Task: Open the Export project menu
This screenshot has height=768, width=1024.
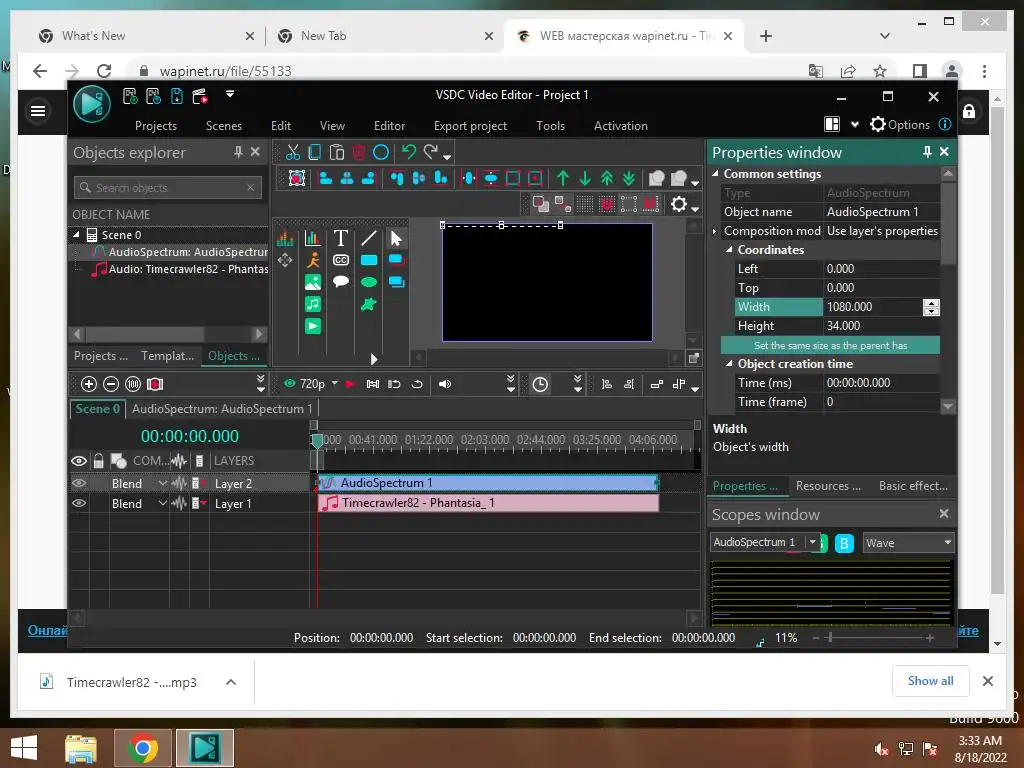Action: [470, 125]
